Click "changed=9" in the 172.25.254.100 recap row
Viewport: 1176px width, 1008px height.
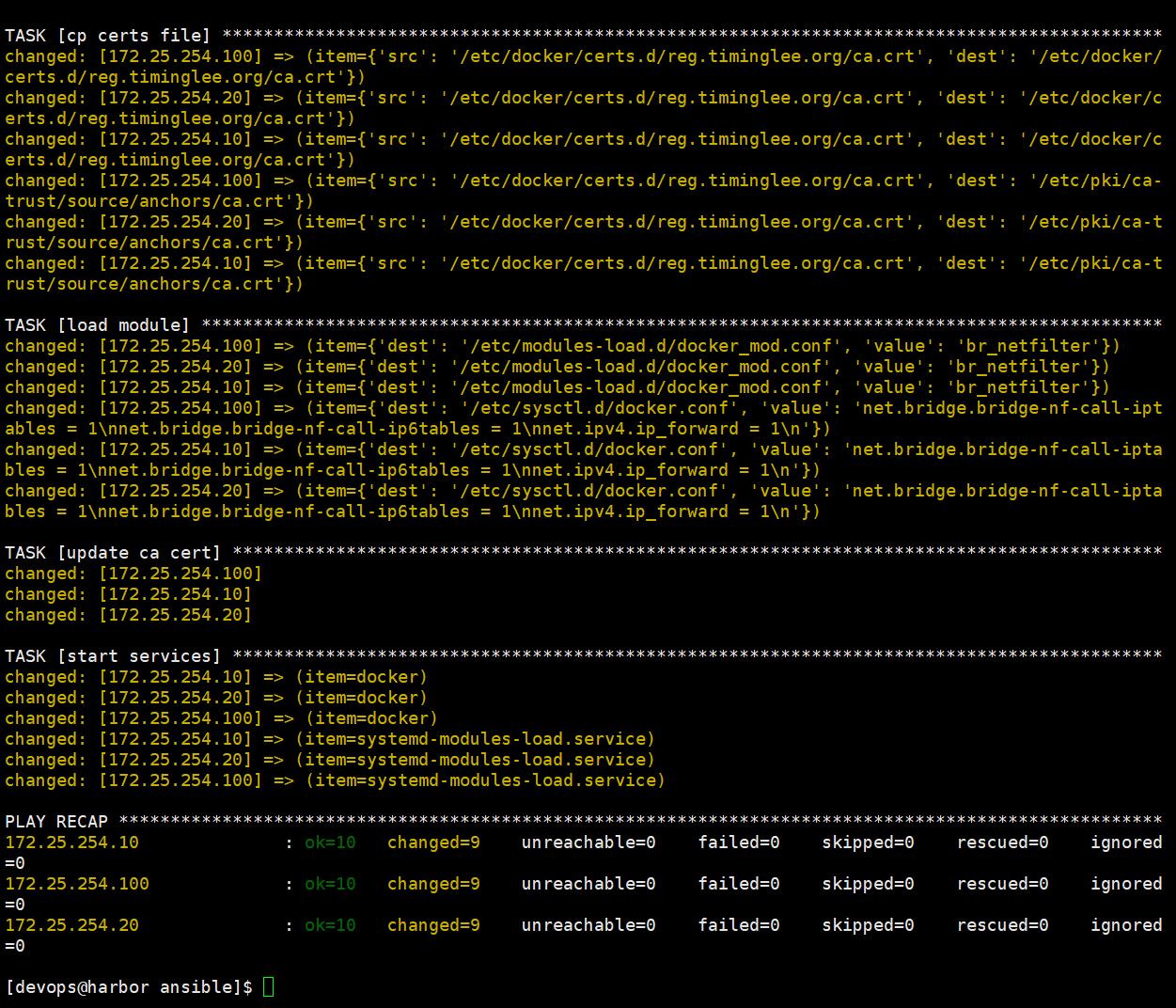[x=433, y=884]
